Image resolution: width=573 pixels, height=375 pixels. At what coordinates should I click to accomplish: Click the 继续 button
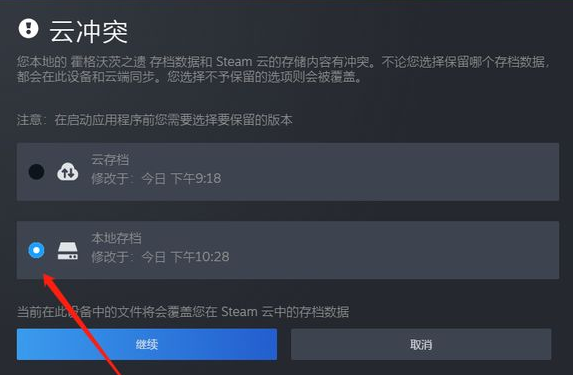[x=147, y=344]
